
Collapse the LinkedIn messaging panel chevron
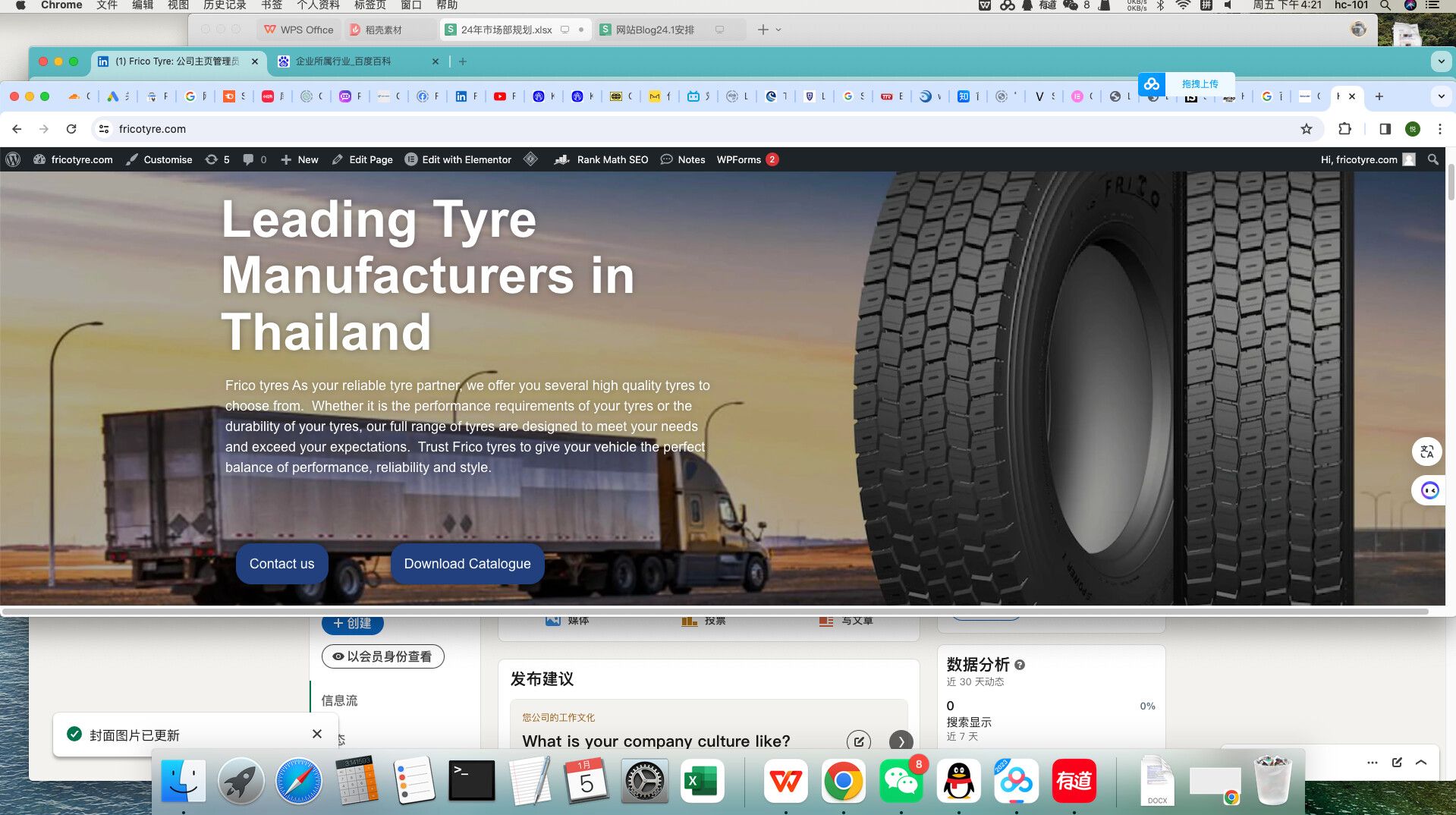(1421, 762)
